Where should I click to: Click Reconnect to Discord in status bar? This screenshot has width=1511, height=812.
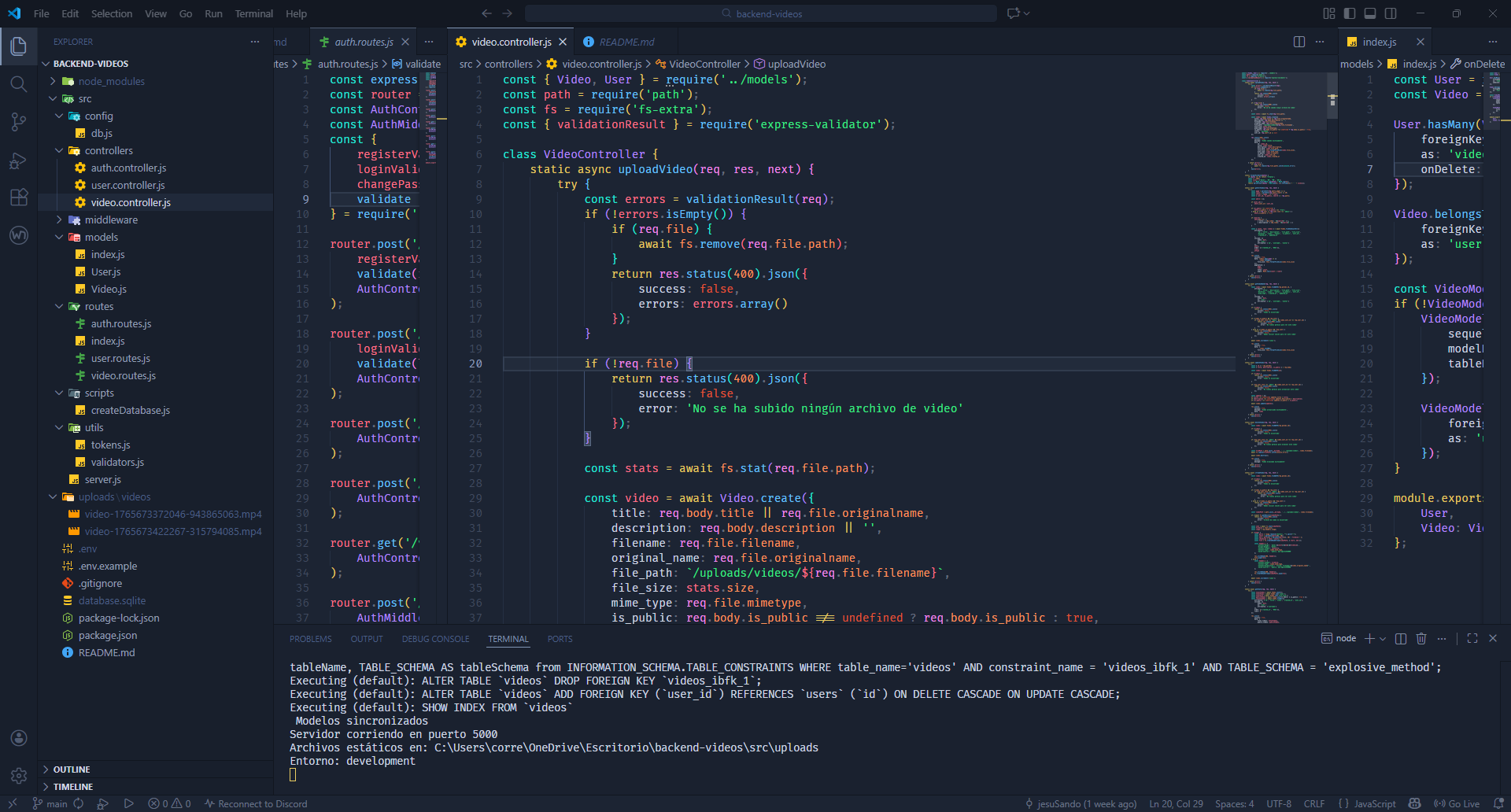pyautogui.click(x=255, y=803)
